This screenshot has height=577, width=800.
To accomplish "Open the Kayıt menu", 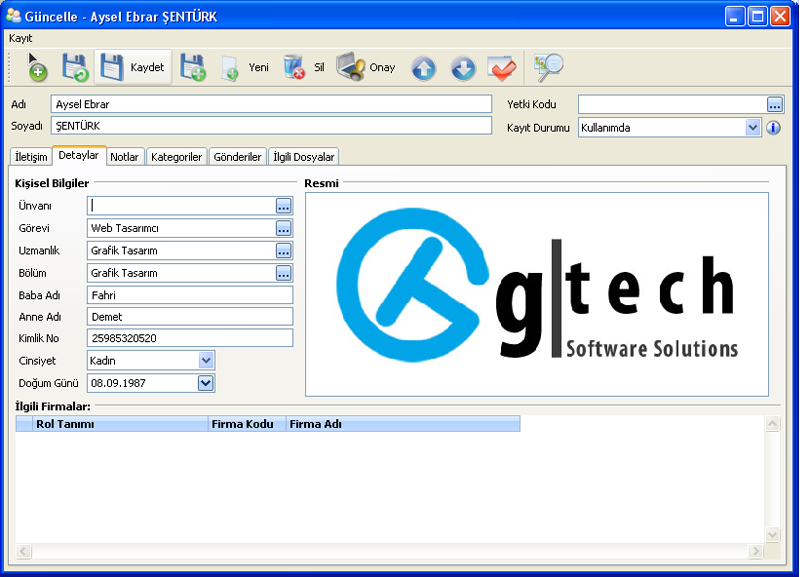I will (x=20, y=38).
